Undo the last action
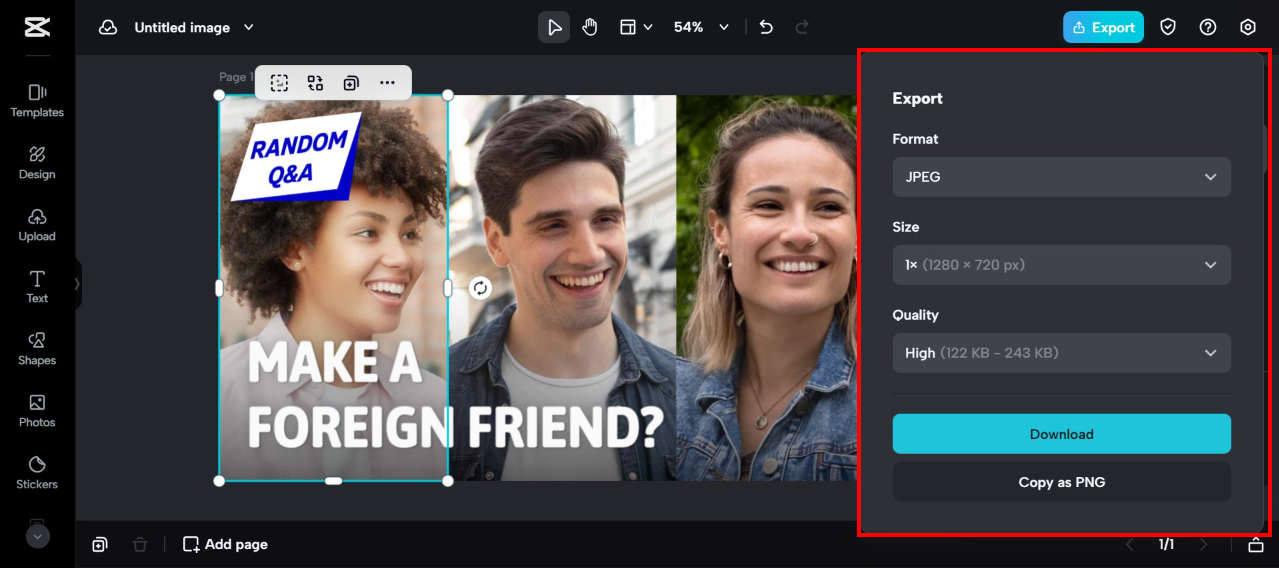The width and height of the screenshot is (1279, 568). [766, 27]
